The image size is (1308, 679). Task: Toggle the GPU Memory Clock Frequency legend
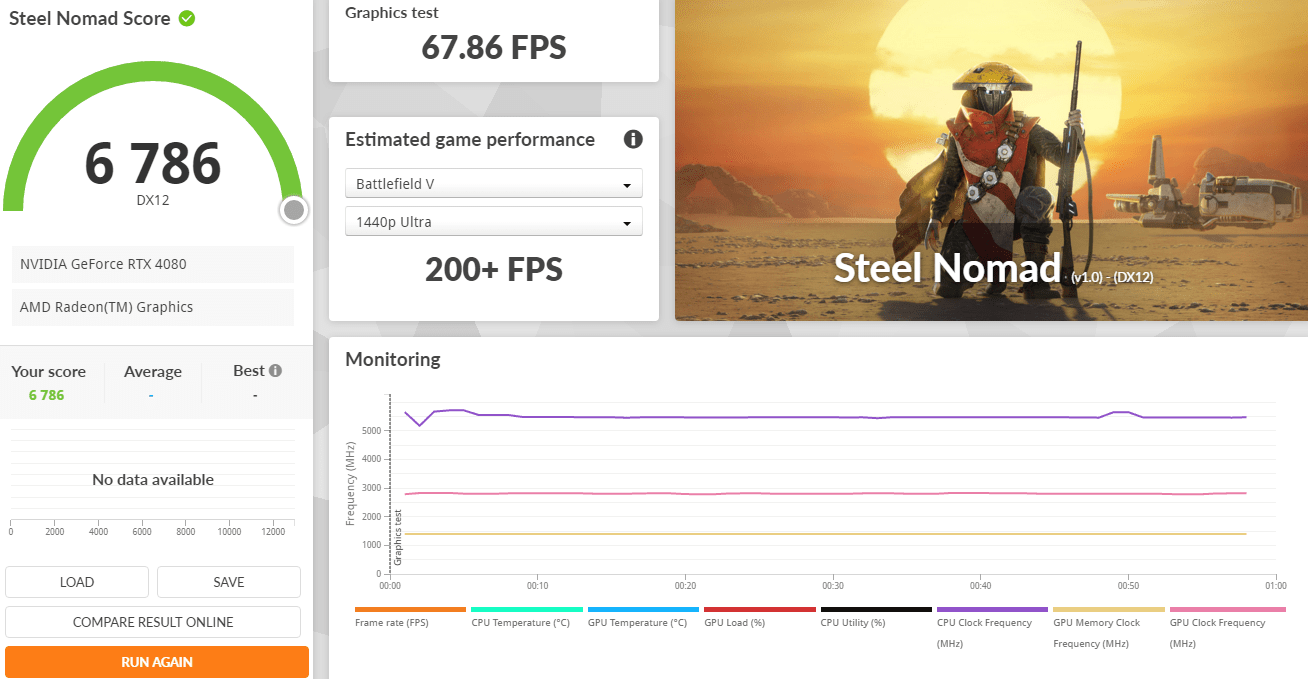pyautogui.click(x=1109, y=626)
